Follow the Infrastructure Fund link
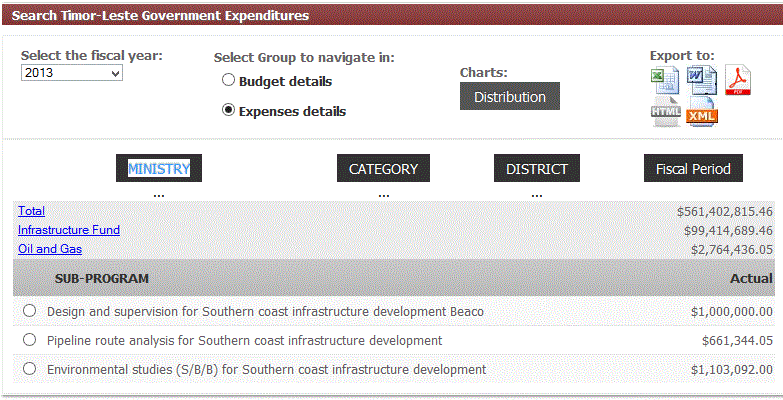Viewport: 783px width, 400px height. 69,230
